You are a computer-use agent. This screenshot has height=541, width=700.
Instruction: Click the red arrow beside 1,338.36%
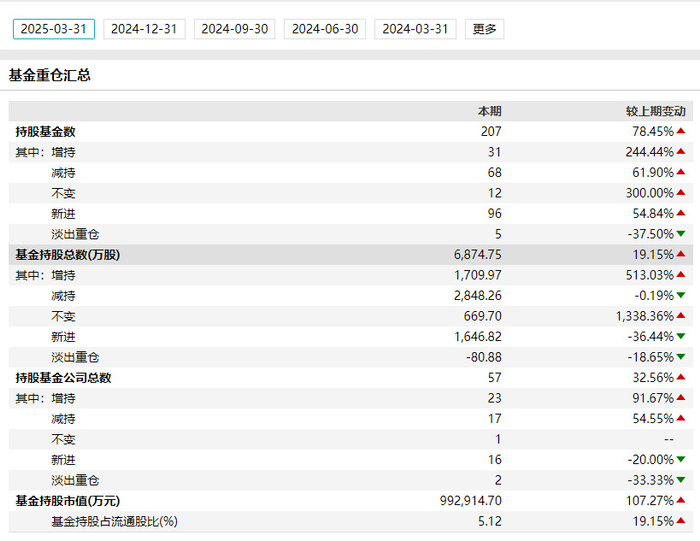681,316
